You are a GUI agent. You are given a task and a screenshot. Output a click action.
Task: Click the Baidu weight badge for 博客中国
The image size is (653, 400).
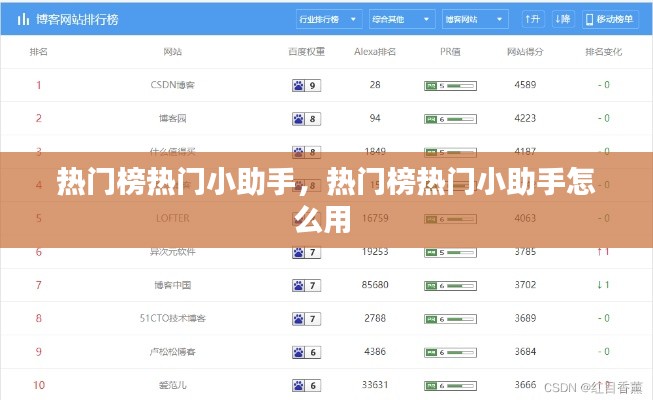click(x=306, y=286)
